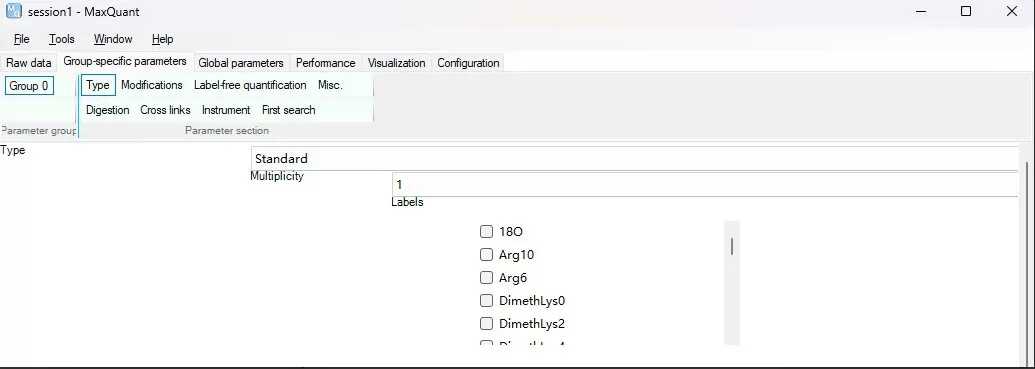Open the Digestion parameter section
Screen dimensions: 1035x369
108,110
